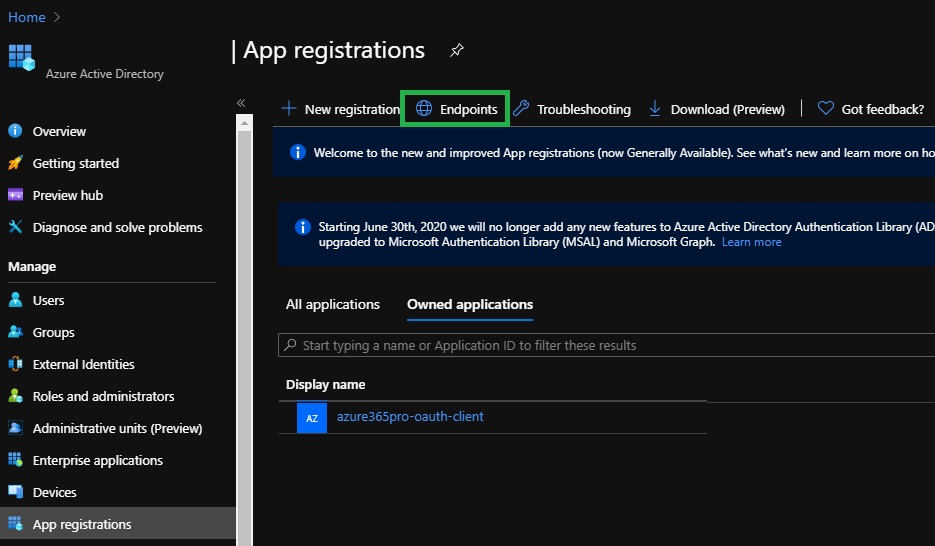This screenshot has height=546, width=935.
Task: Click the Display name column header
Action: point(326,384)
